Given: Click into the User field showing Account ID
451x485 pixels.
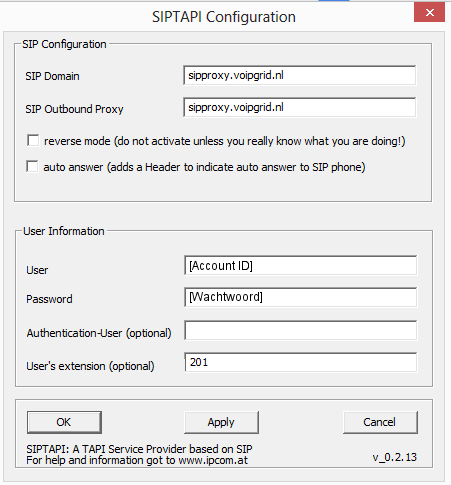Looking at the screenshot, I should pyautogui.click(x=300, y=265).
